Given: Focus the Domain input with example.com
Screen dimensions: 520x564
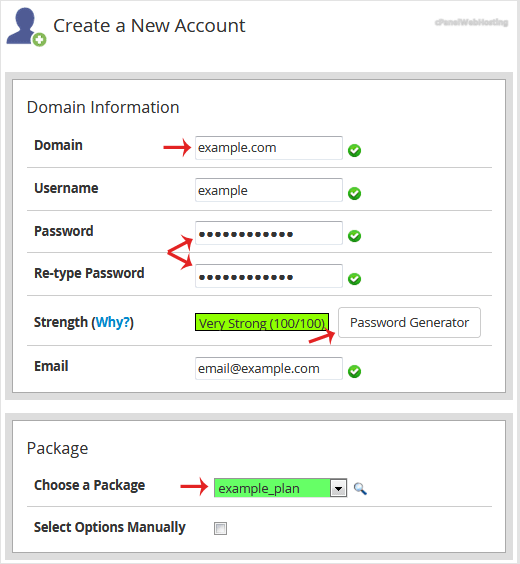Looking at the screenshot, I should pos(269,148).
